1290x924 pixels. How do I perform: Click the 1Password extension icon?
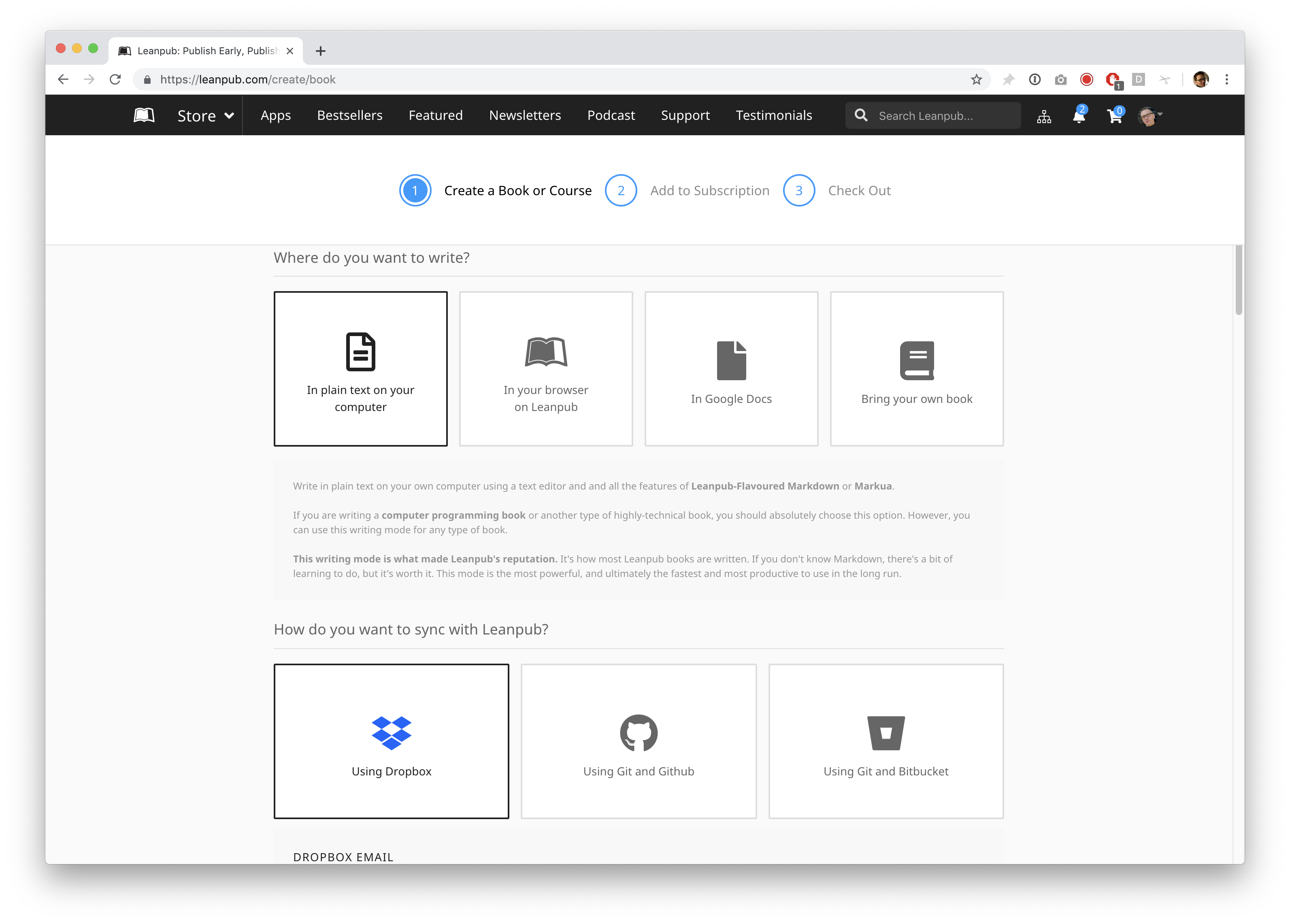click(1035, 79)
